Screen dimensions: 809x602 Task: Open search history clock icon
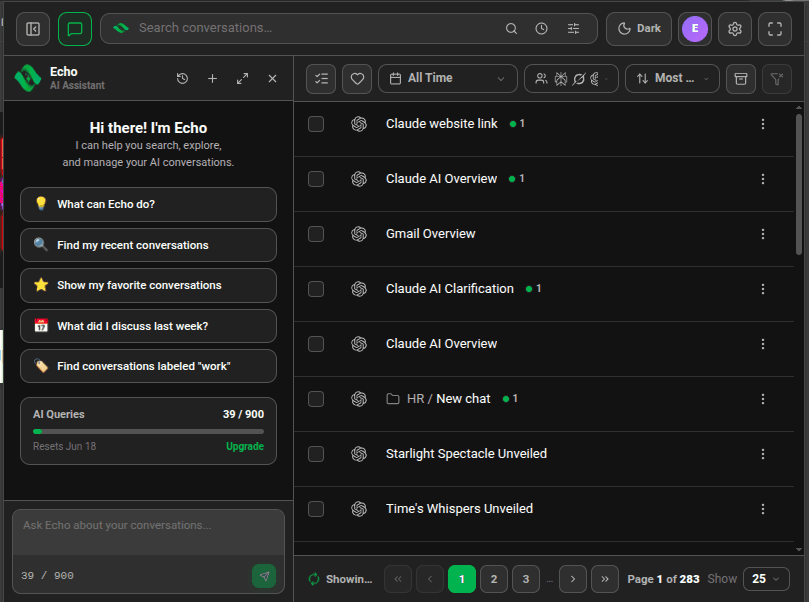pyautogui.click(x=541, y=29)
